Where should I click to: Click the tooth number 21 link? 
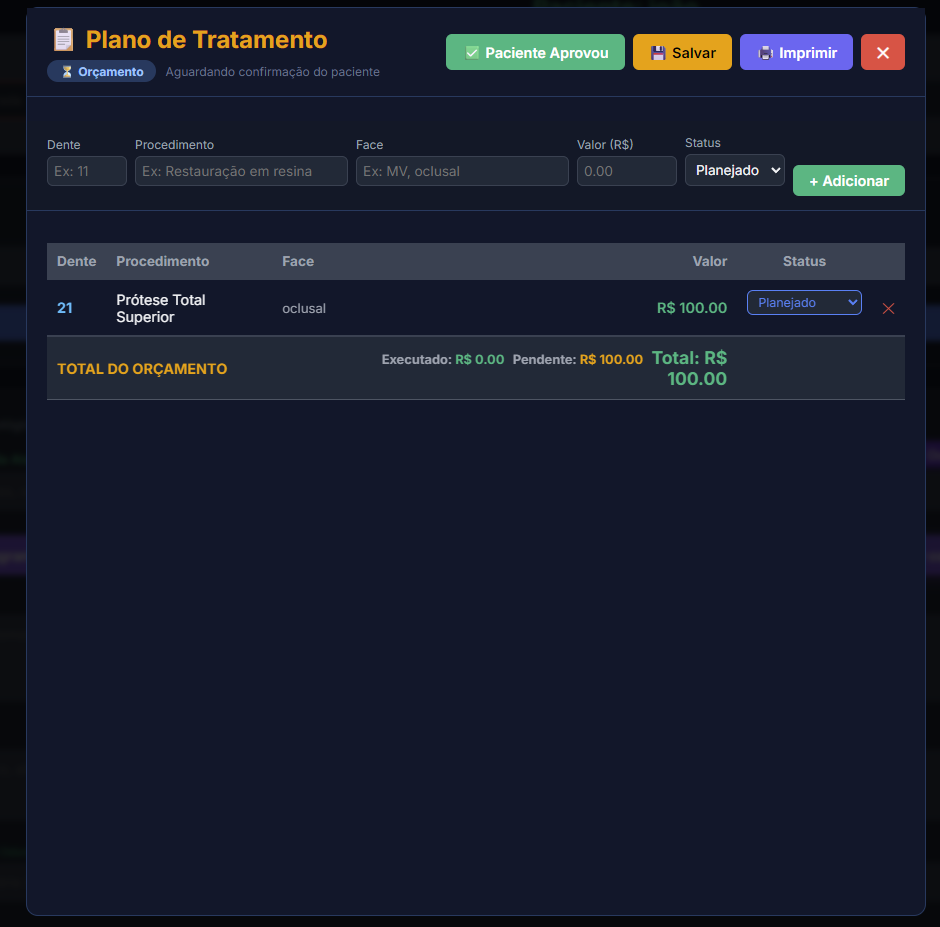64,308
